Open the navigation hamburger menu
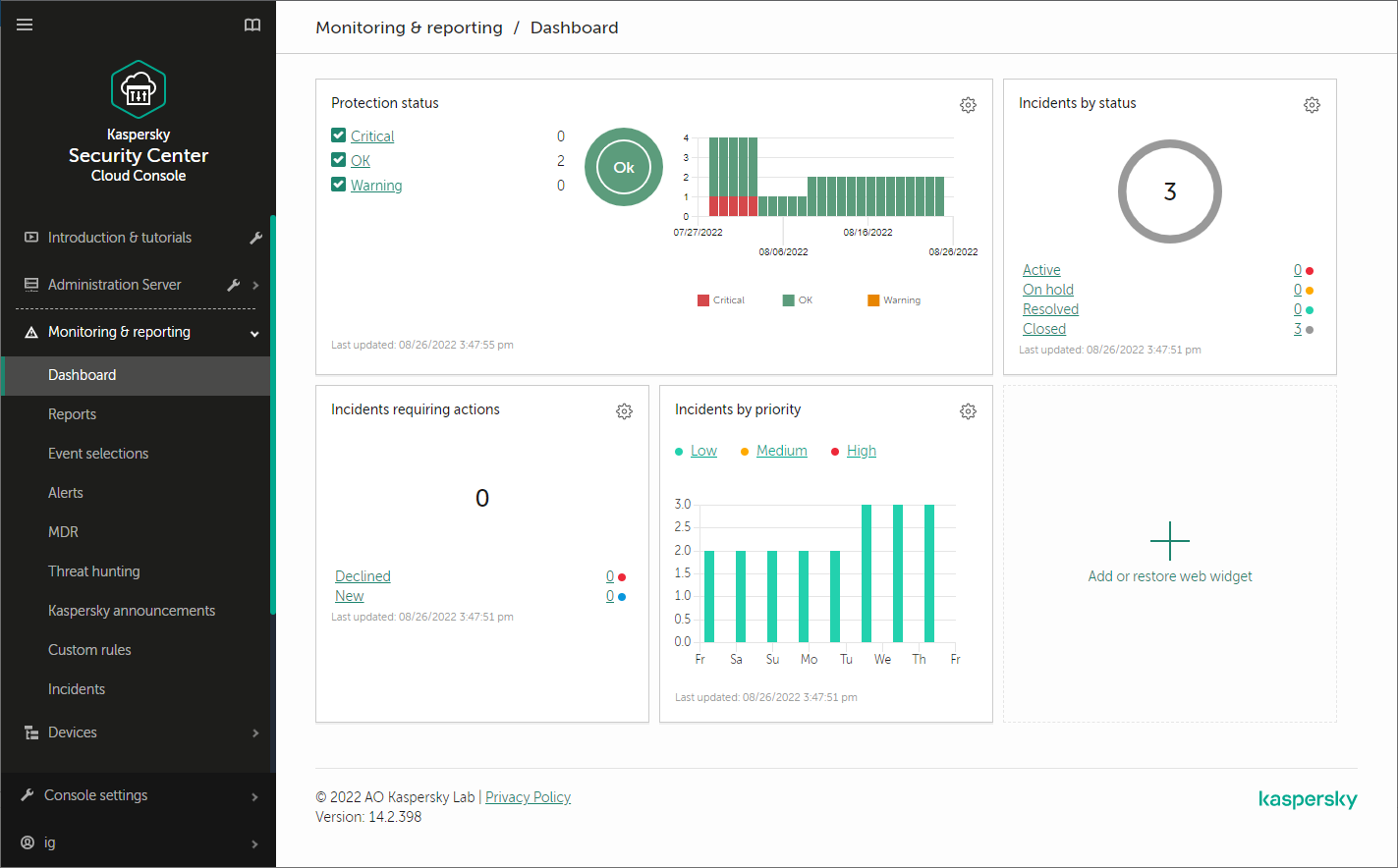The image size is (1398, 868). click(x=25, y=25)
